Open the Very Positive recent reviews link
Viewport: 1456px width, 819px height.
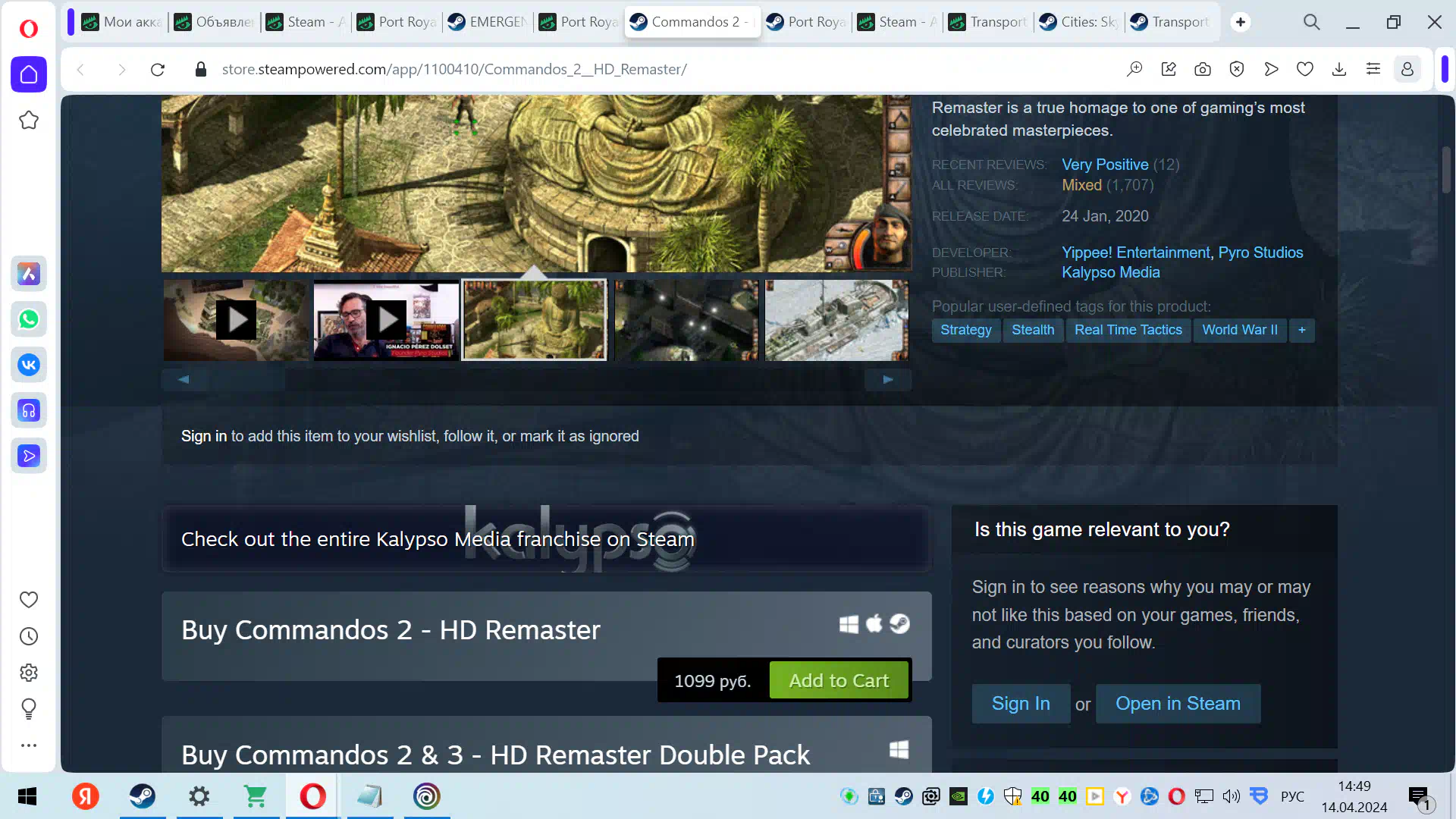click(x=1105, y=165)
